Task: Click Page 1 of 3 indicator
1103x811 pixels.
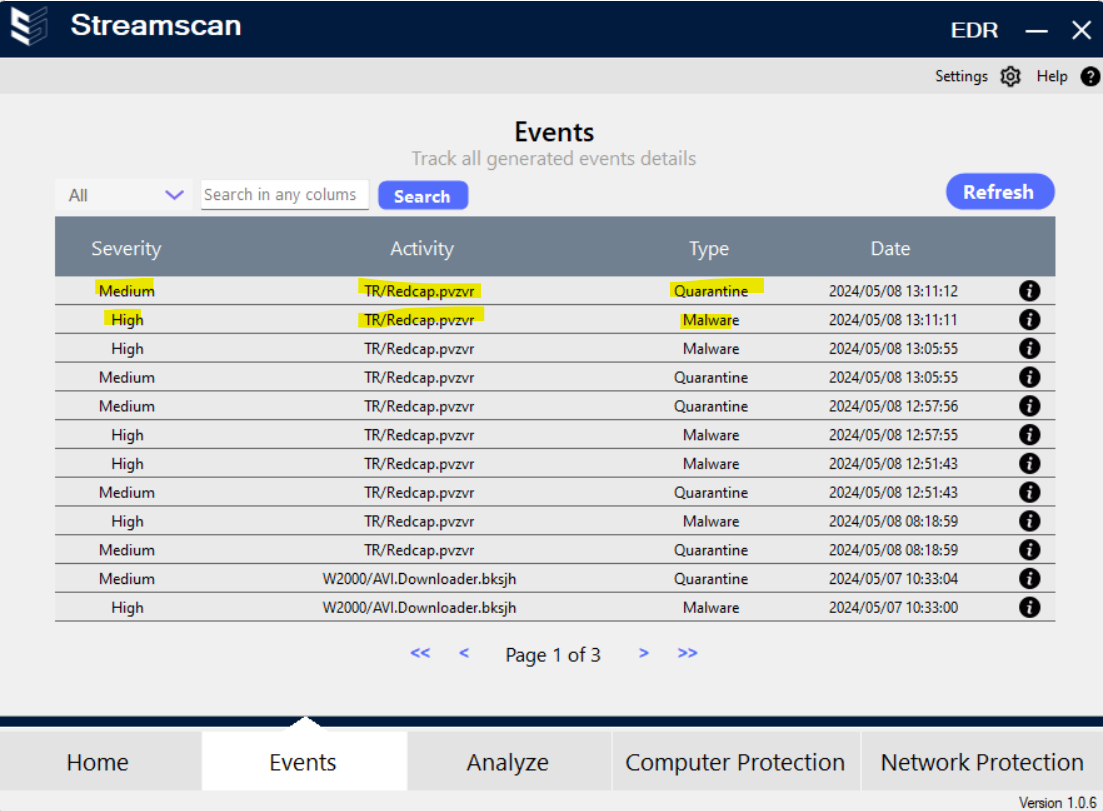Action: tap(553, 655)
